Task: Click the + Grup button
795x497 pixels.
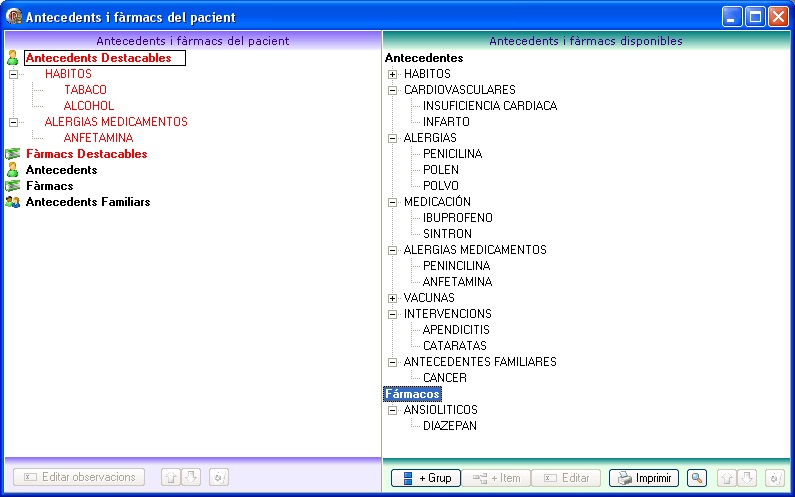Action: (426, 478)
